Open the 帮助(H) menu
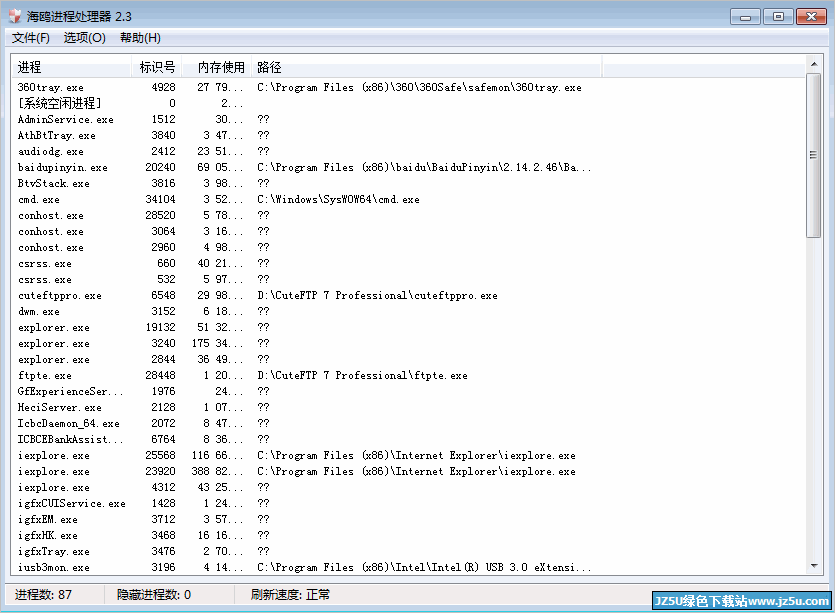The width and height of the screenshot is (835, 613). (140, 38)
